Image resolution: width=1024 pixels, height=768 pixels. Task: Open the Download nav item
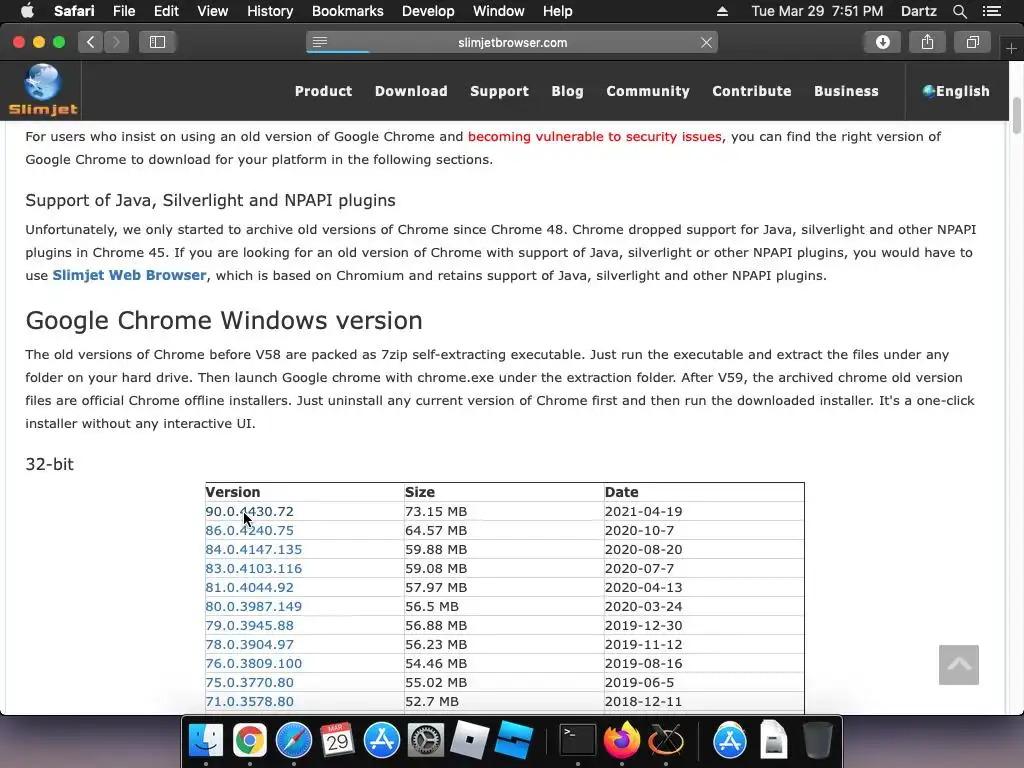(411, 91)
